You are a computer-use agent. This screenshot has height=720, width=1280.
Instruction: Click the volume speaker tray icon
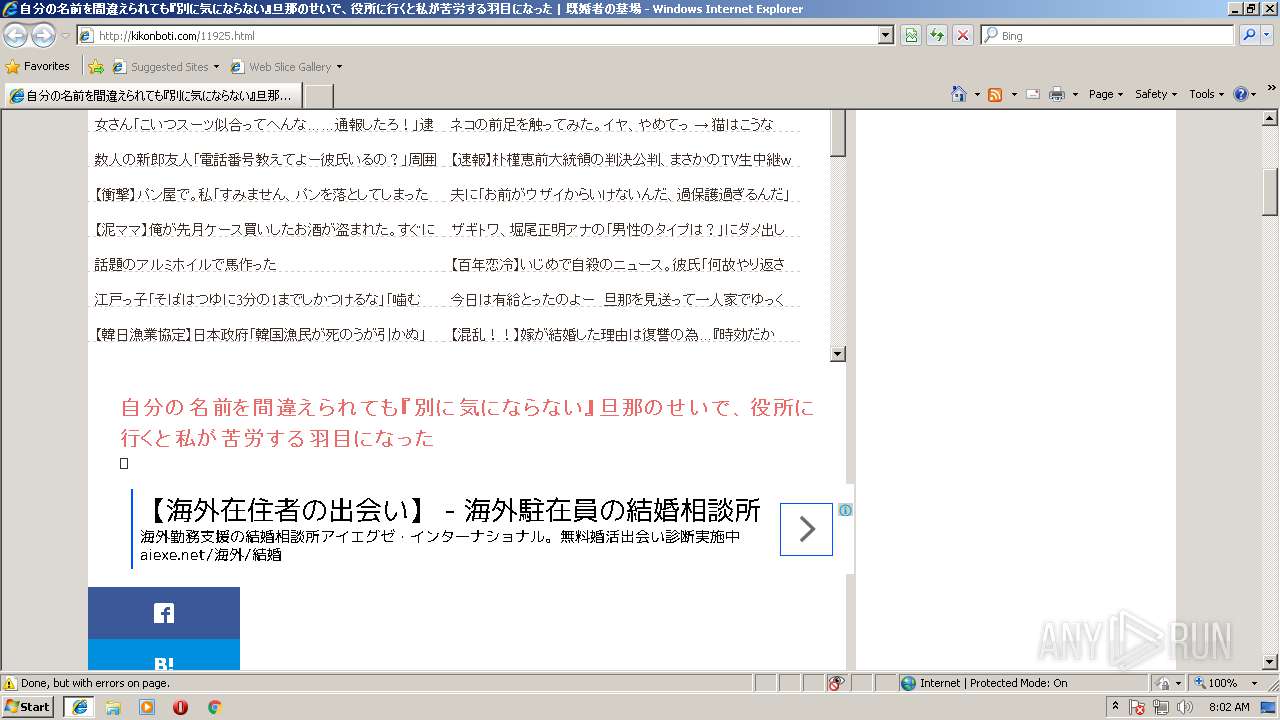click(1185, 707)
